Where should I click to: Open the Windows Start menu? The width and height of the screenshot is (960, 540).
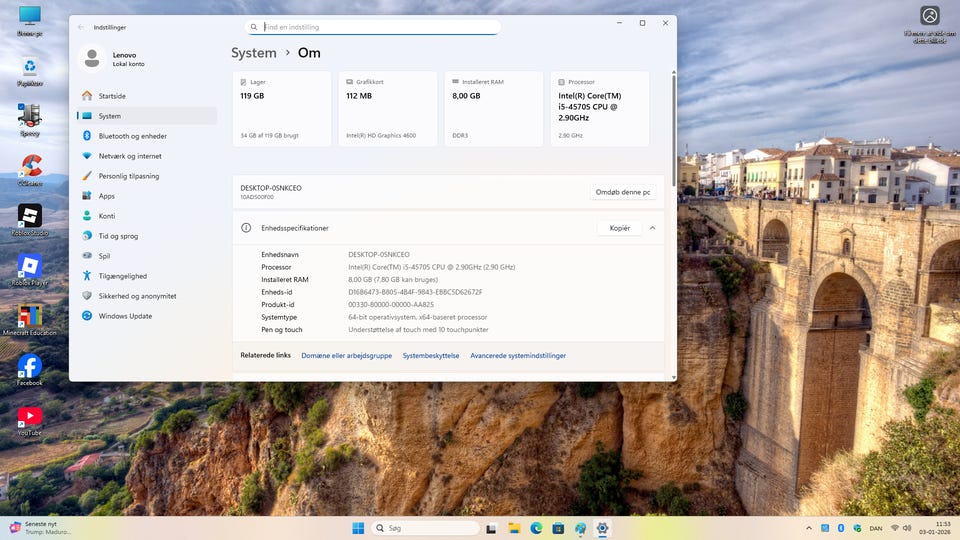click(358, 528)
